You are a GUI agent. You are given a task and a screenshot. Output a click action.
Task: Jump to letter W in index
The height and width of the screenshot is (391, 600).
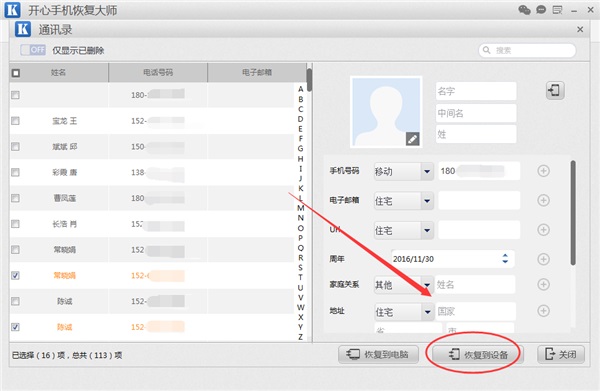(301, 307)
